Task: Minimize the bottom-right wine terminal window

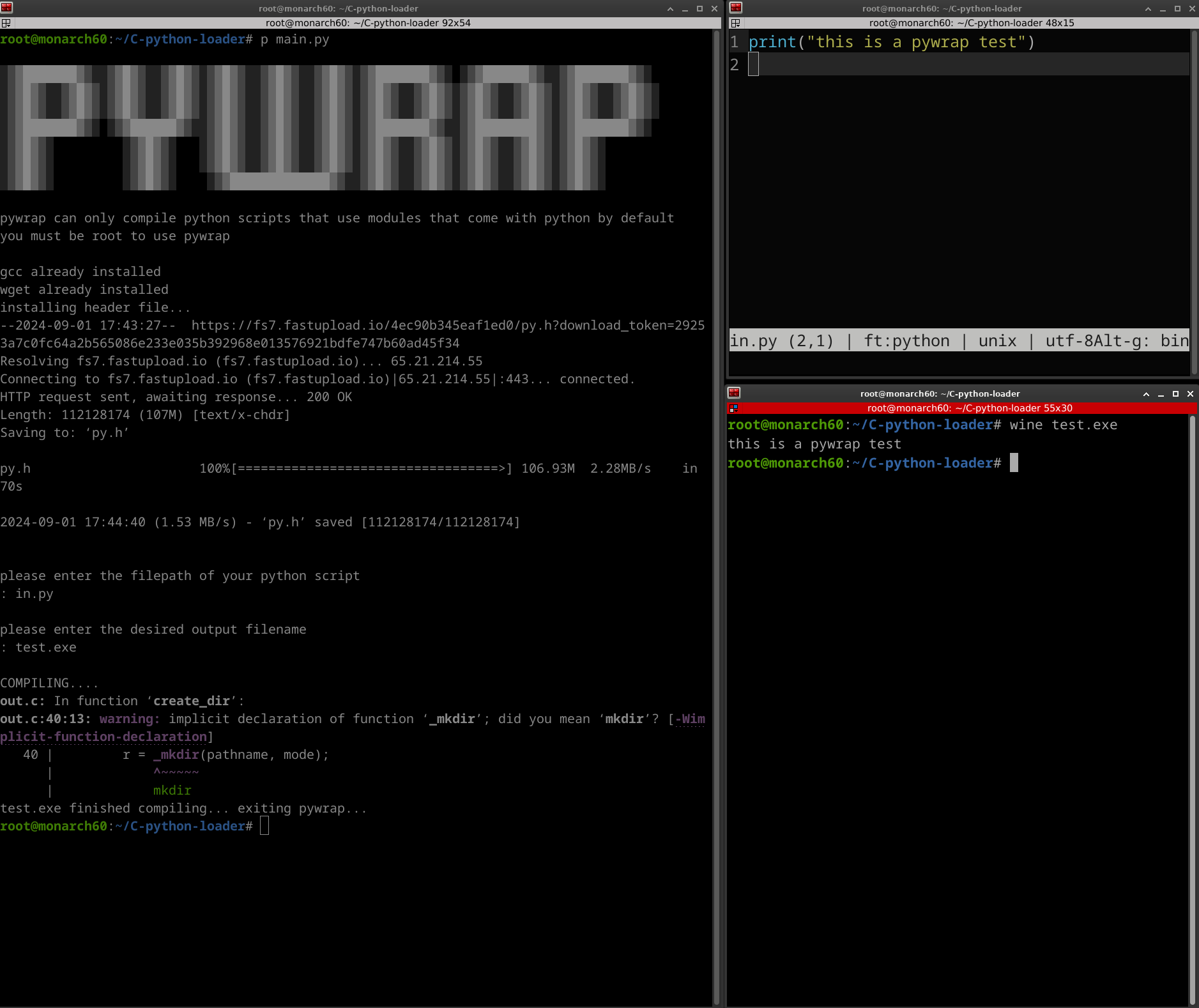Action: click(x=1161, y=393)
